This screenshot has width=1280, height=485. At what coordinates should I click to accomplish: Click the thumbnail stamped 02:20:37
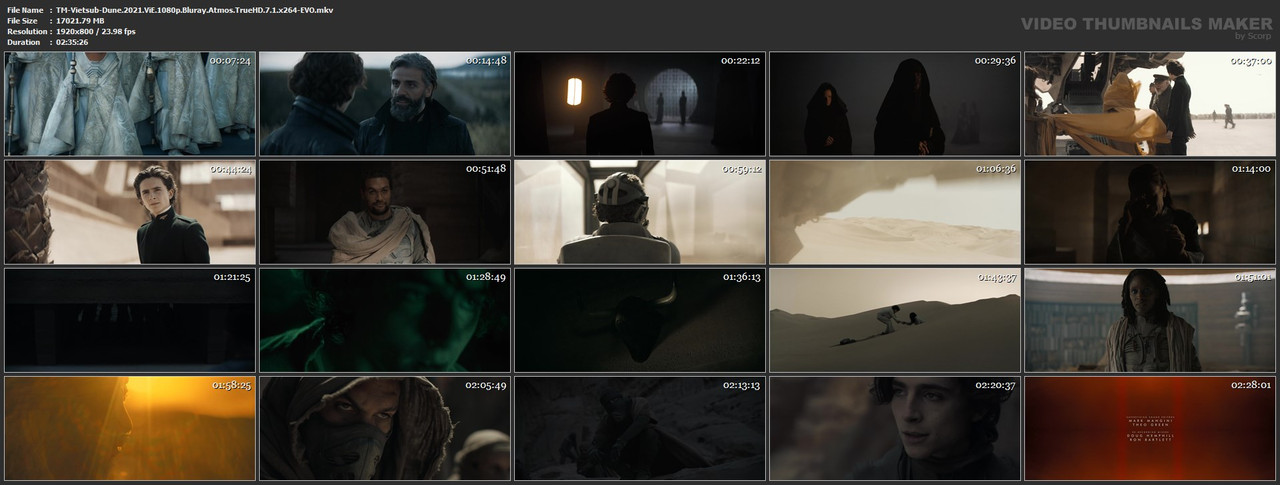click(x=895, y=428)
